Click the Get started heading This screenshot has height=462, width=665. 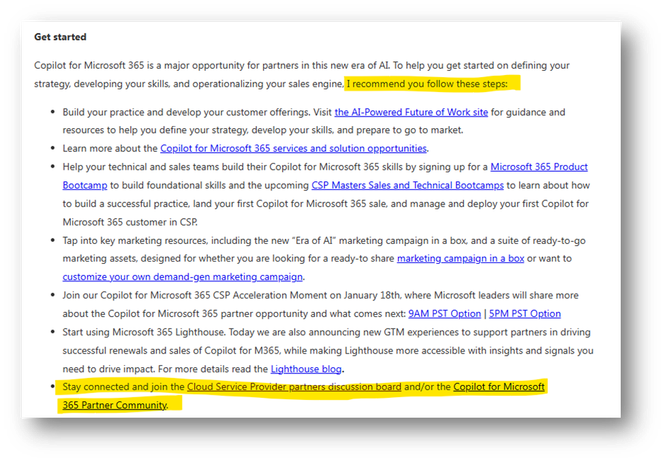(x=60, y=37)
